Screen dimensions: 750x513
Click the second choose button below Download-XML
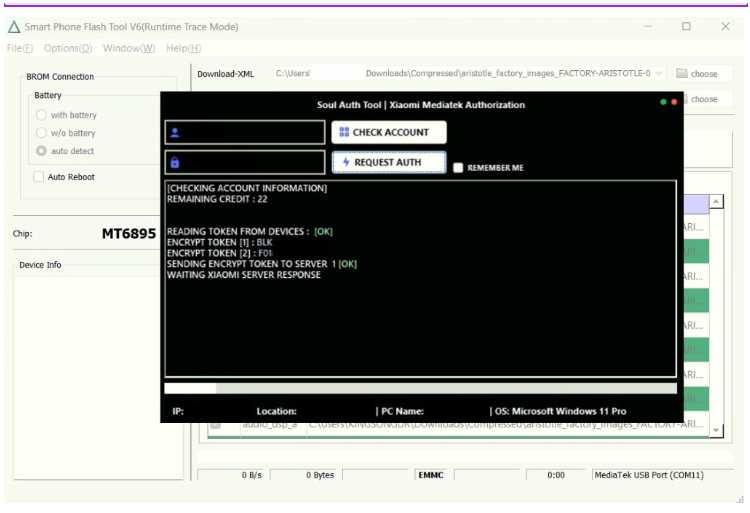click(706, 99)
